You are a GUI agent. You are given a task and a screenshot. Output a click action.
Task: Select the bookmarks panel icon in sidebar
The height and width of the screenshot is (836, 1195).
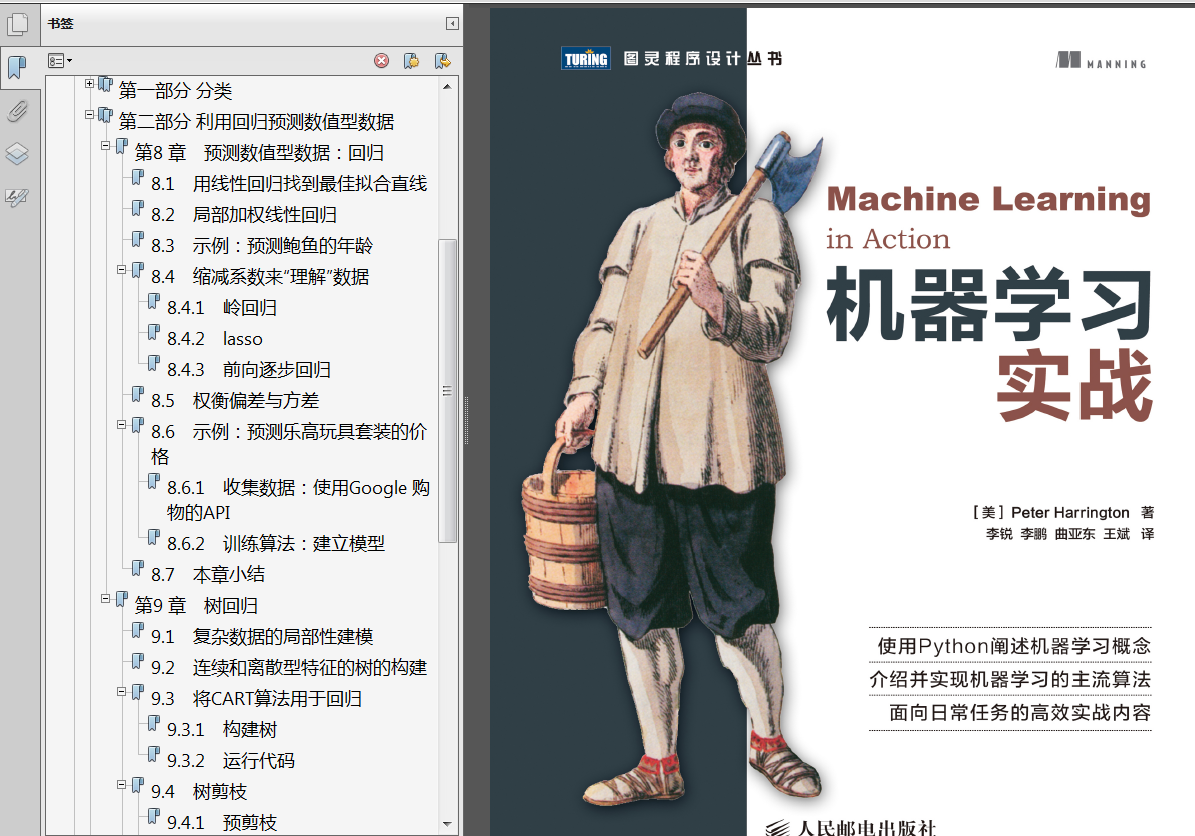pyautogui.click(x=17, y=67)
